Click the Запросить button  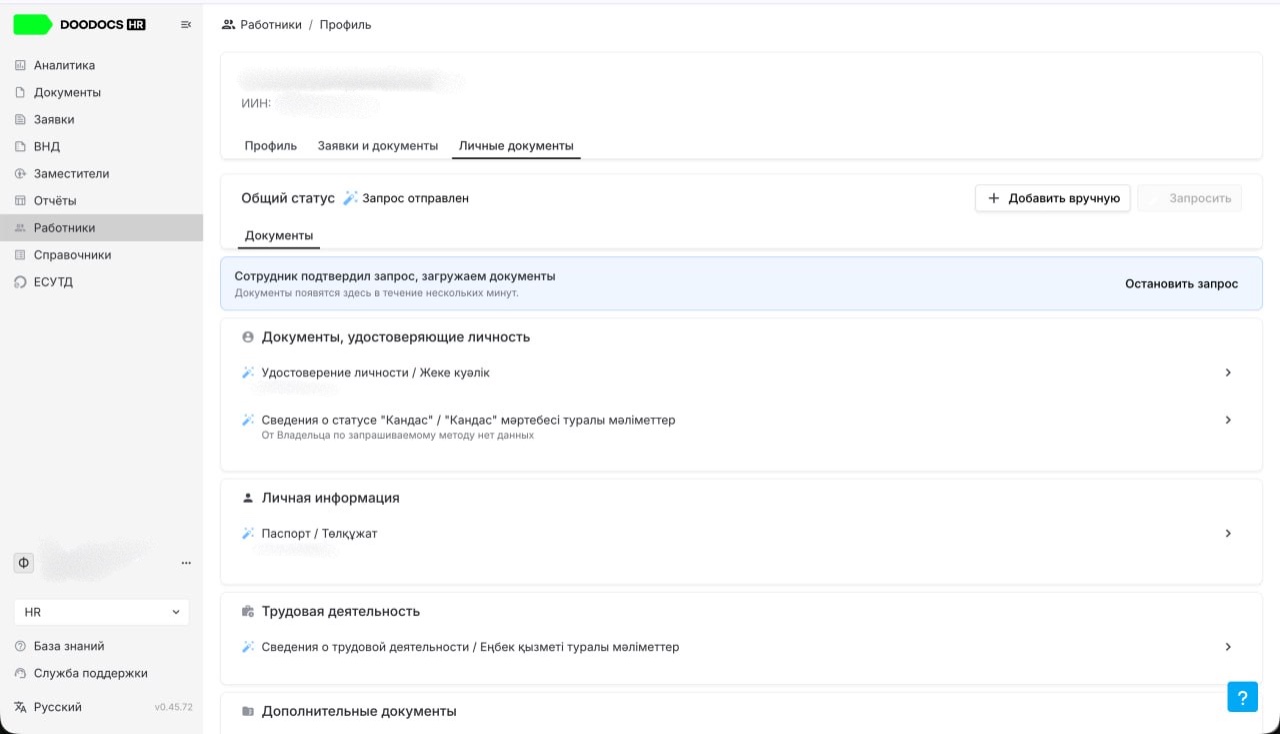pyautogui.click(x=1190, y=198)
